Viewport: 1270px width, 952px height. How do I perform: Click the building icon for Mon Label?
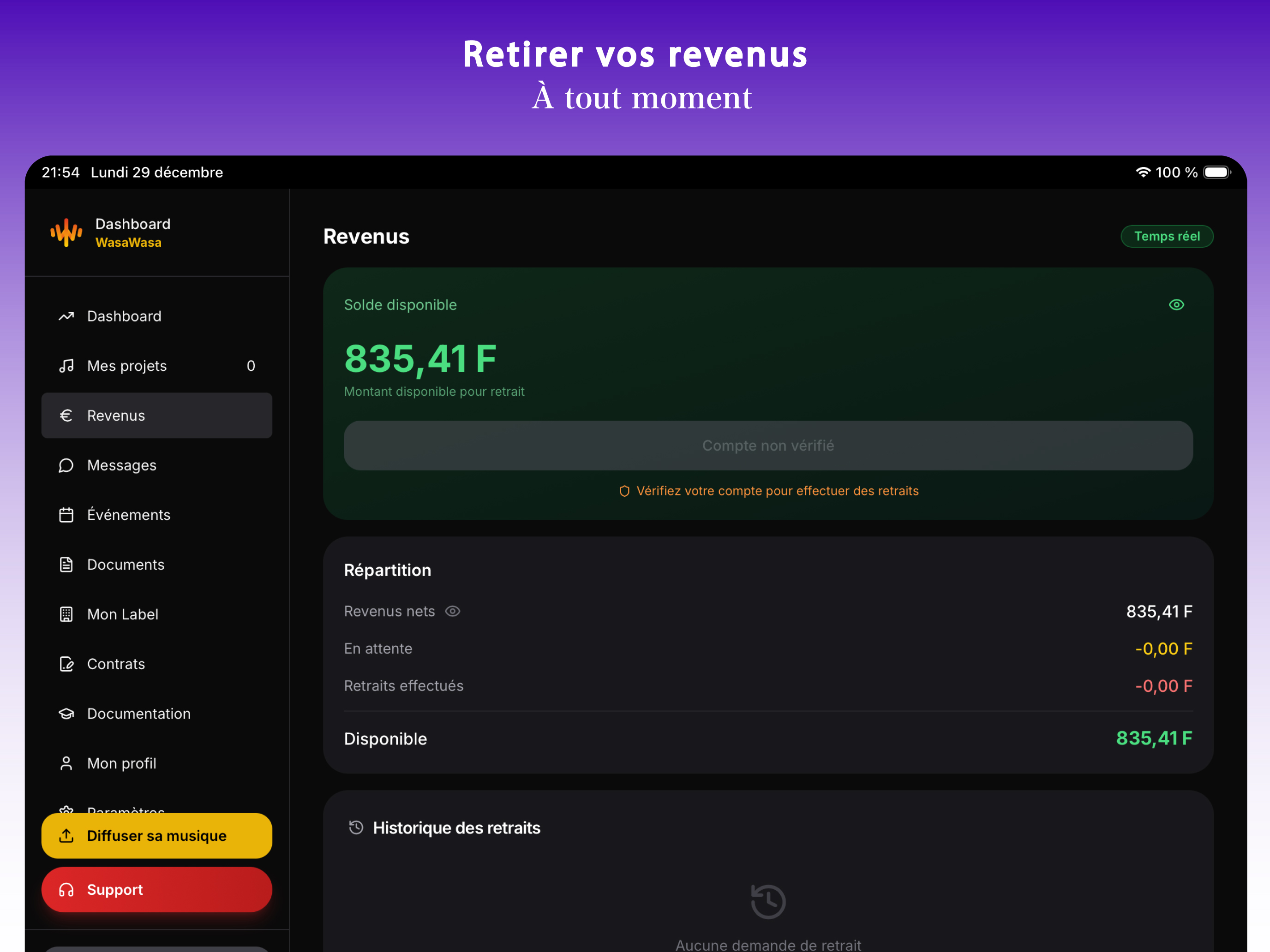pyautogui.click(x=66, y=614)
